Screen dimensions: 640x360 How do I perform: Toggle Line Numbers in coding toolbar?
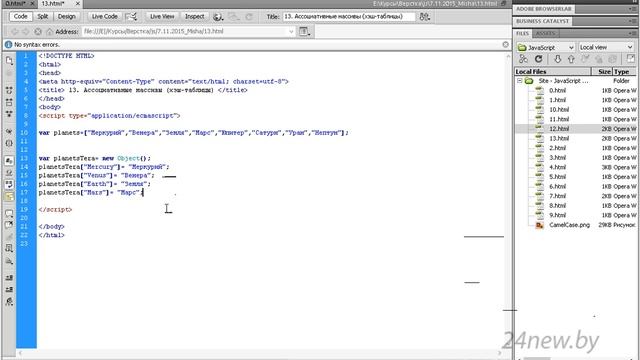9,161
